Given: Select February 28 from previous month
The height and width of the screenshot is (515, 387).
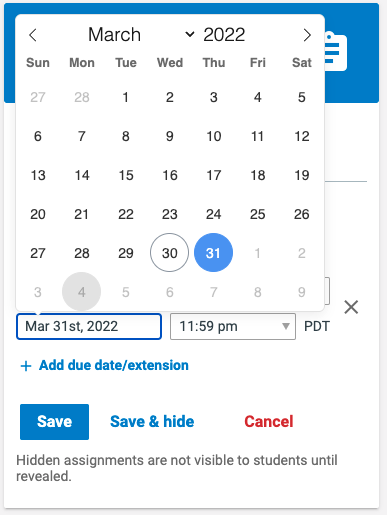Looking at the screenshot, I should (x=82, y=97).
